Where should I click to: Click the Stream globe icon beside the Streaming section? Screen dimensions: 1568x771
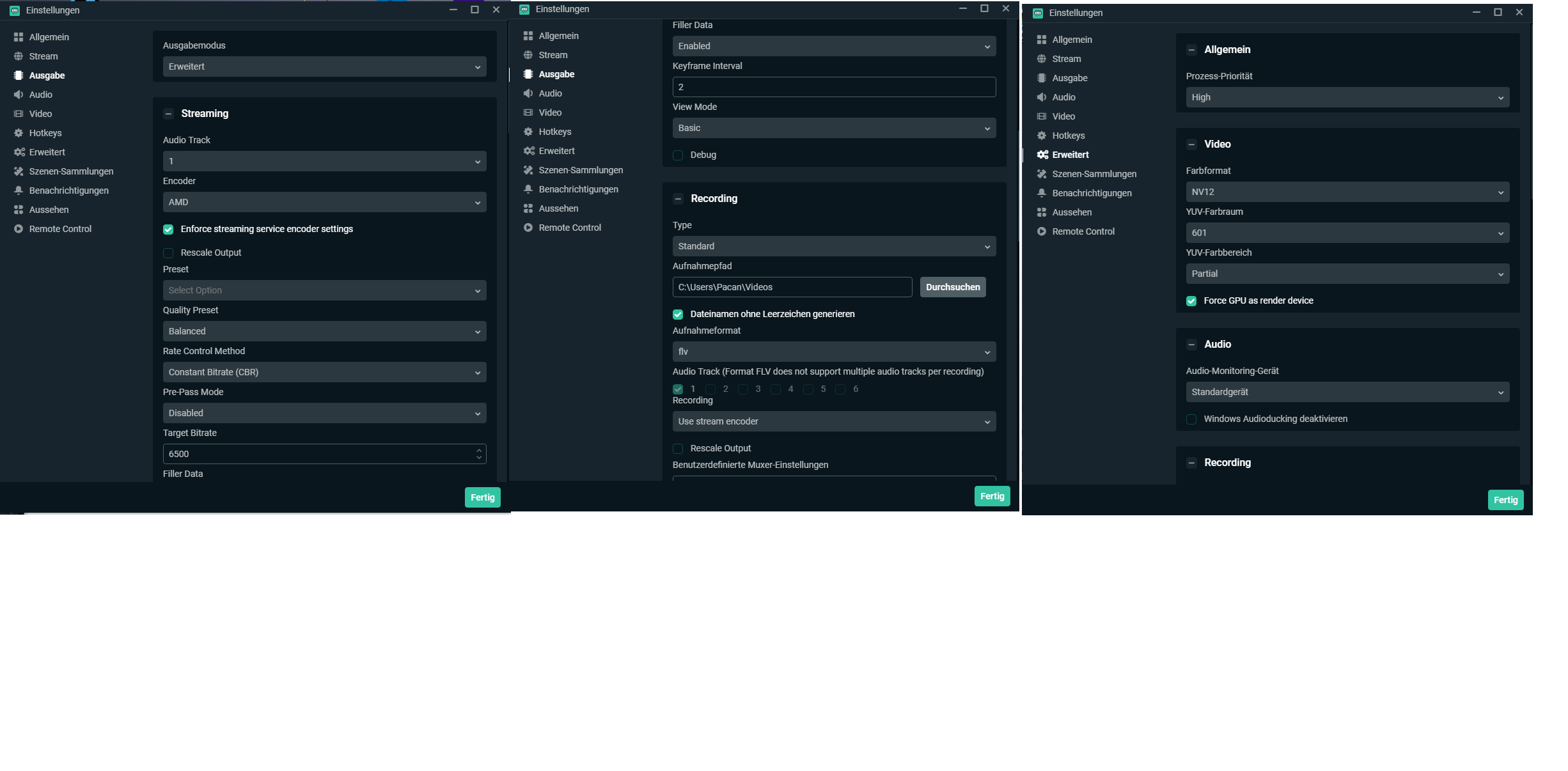coord(19,56)
